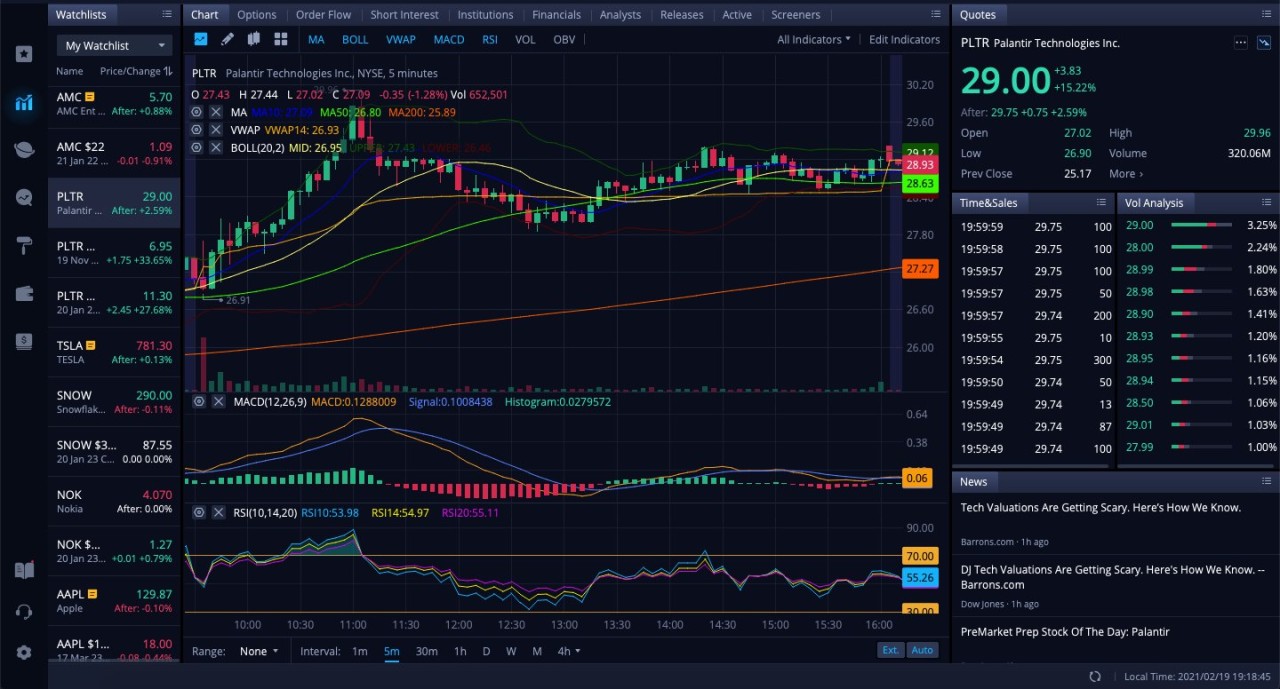The width and height of the screenshot is (1280, 689).
Task: Toggle the VOL indicator
Action: tap(525, 40)
